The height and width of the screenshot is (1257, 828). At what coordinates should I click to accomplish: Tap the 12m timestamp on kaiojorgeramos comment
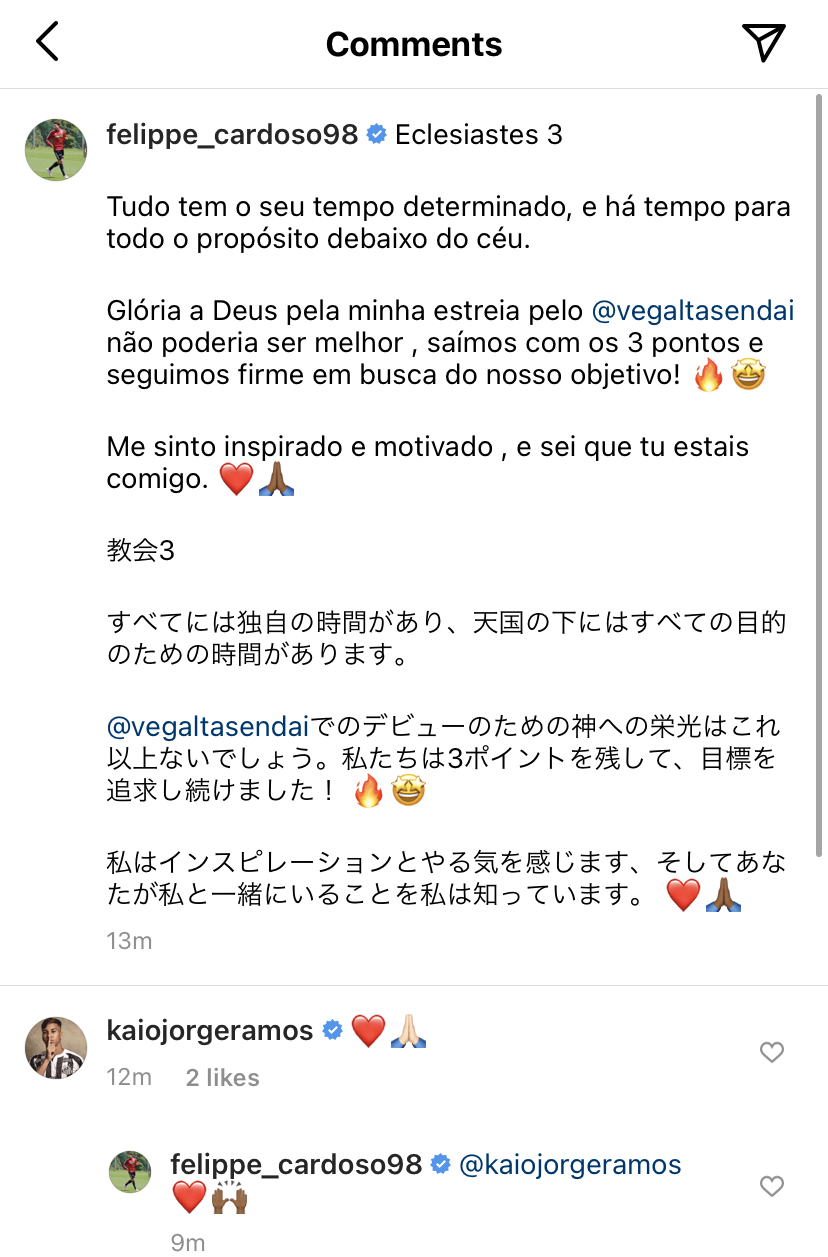coord(129,1078)
